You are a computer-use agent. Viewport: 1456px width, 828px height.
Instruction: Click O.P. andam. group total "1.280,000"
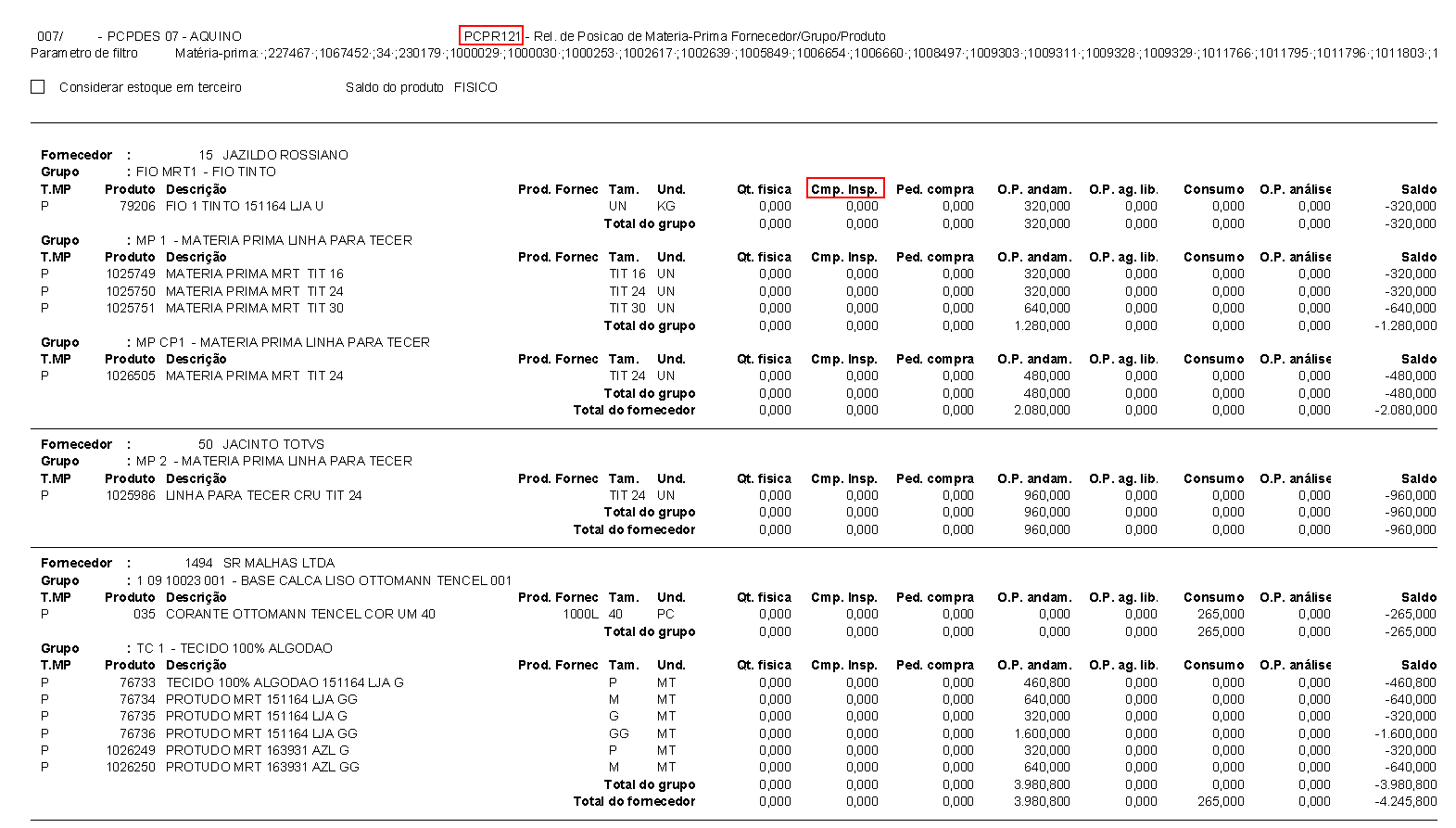click(x=1042, y=325)
